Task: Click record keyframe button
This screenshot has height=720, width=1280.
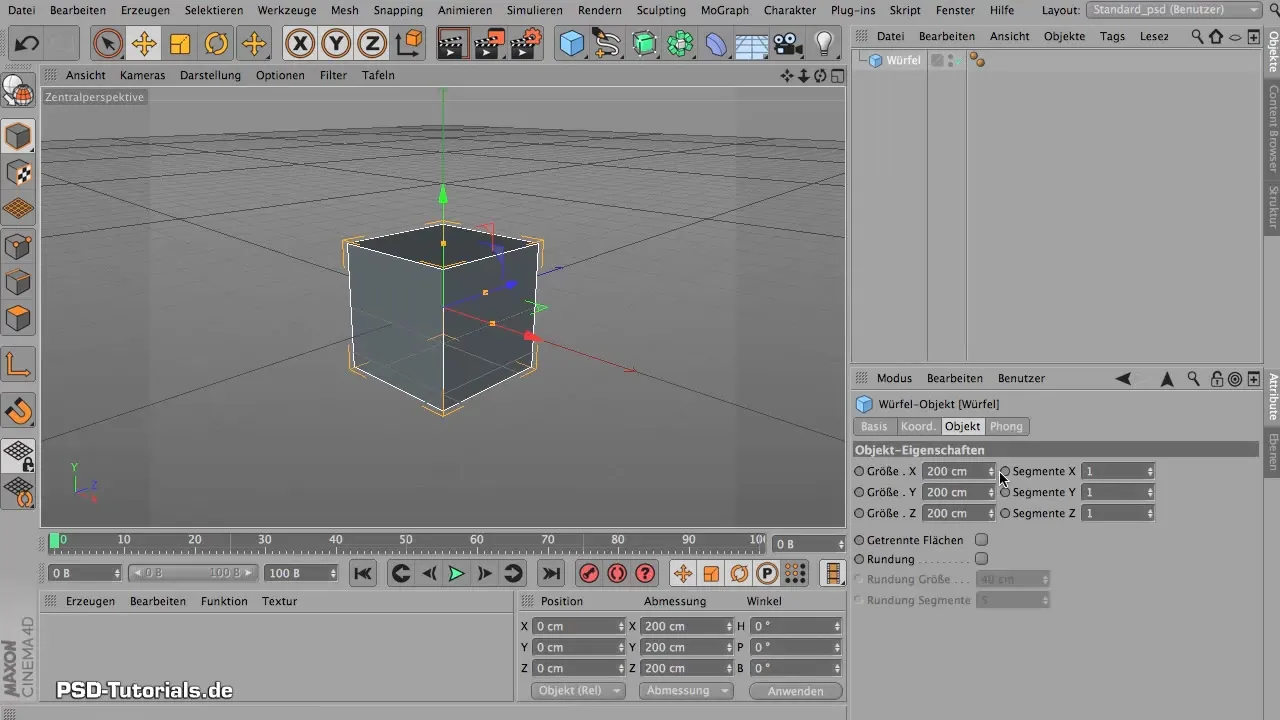Action: [589, 573]
